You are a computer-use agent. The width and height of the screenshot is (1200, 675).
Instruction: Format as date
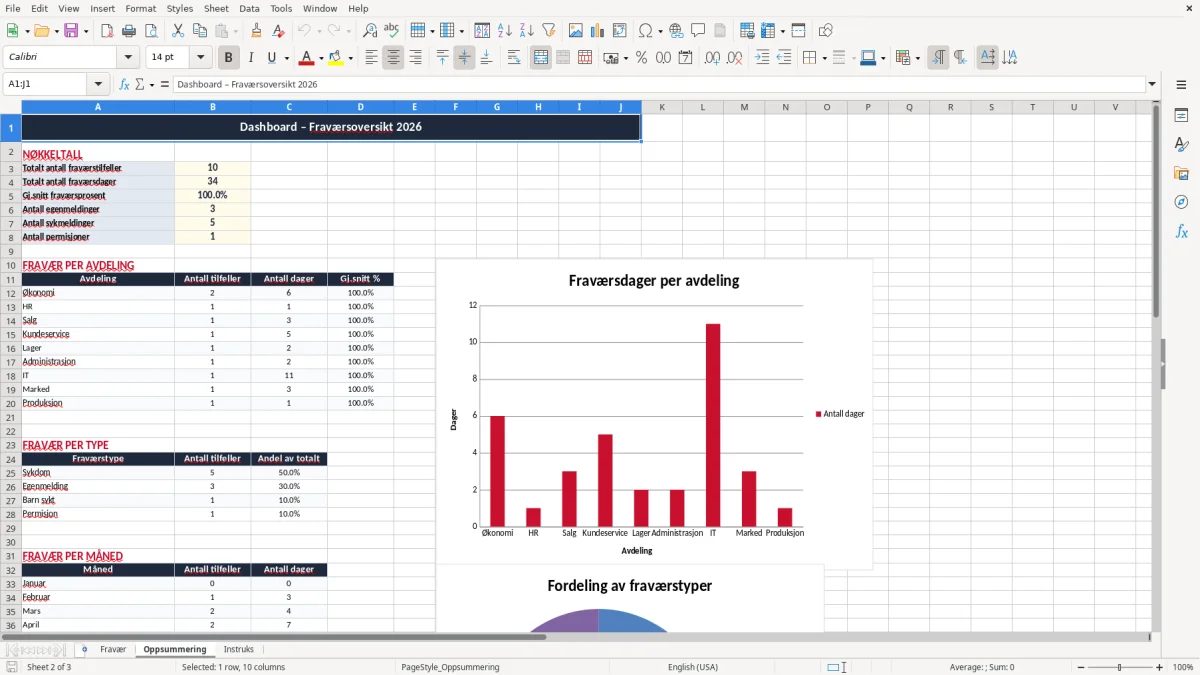tap(685, 58)
